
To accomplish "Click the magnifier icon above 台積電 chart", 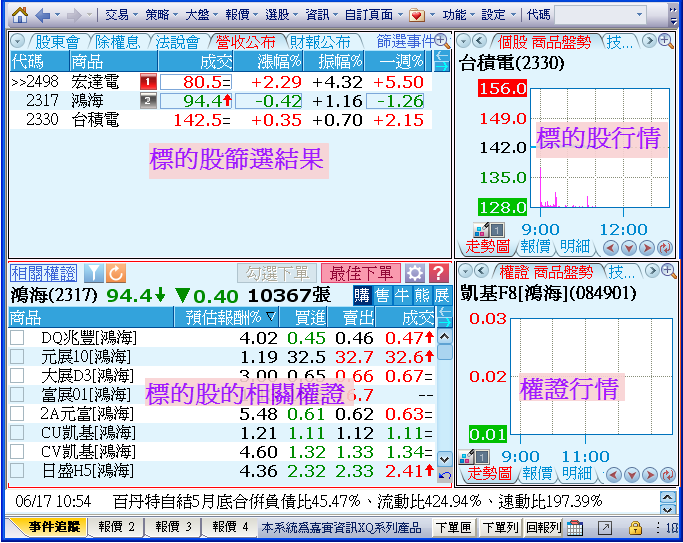I will tap(648, 41).
